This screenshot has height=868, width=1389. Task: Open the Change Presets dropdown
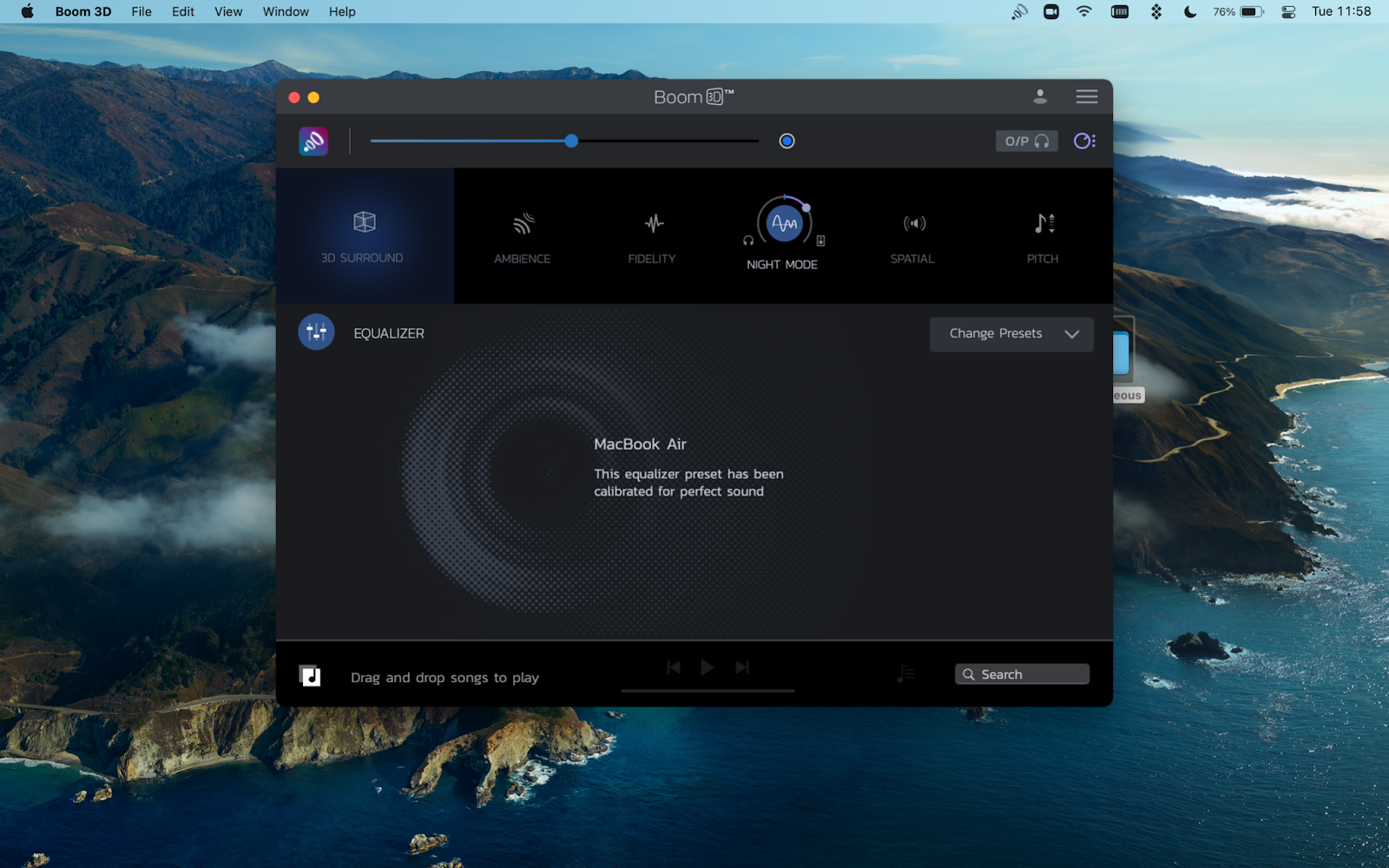click(x=1010, y=334)
